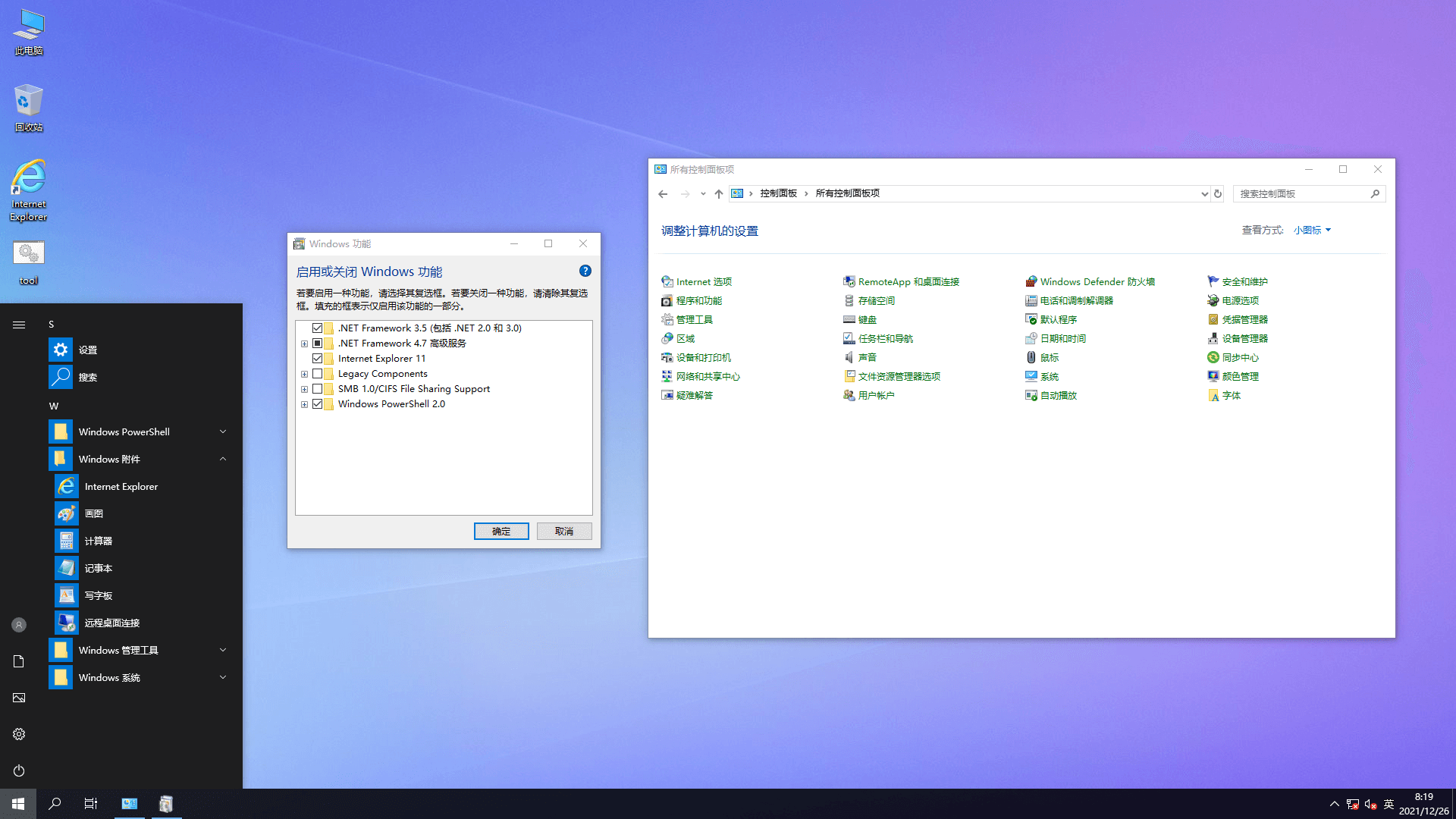Expand the Legacy Components tree node
The image size is (1456, 819).
point(304,374)
